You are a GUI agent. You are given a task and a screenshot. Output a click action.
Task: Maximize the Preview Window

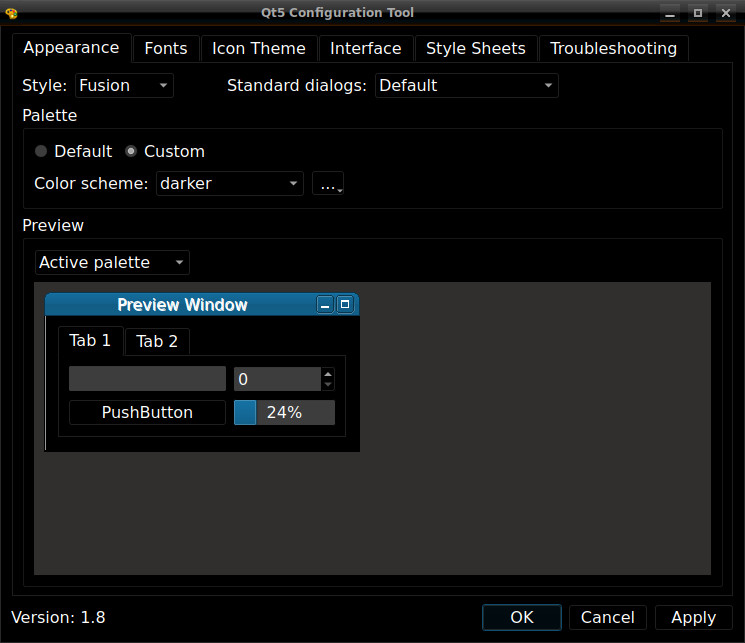[345, 304]
